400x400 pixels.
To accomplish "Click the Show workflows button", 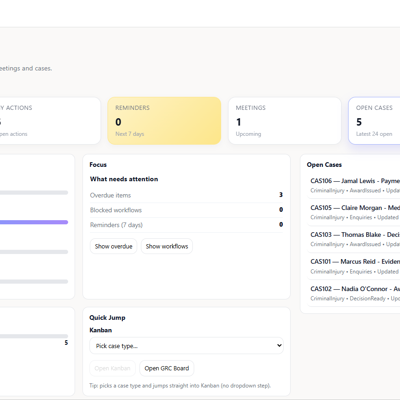I will pos(167,246).
